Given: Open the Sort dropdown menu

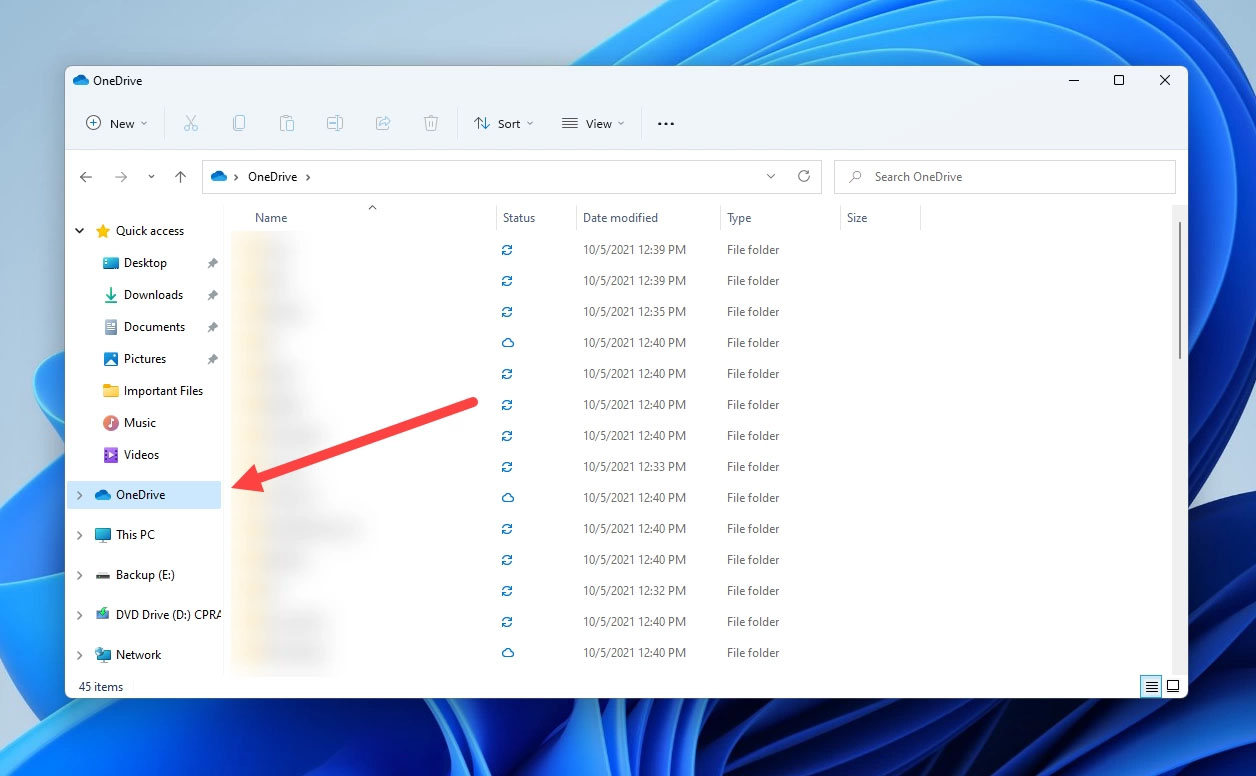Looking at the screenshot, I should 504,123.
